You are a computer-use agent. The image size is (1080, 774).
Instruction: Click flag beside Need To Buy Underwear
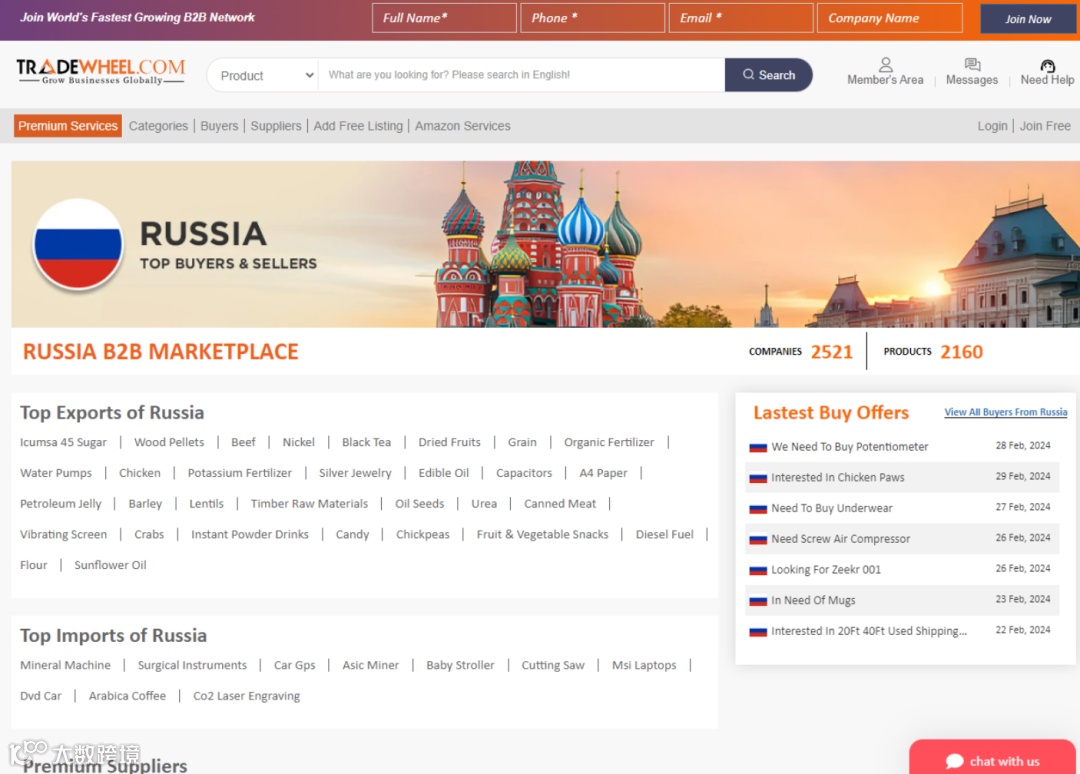click(x=758, y=509)
